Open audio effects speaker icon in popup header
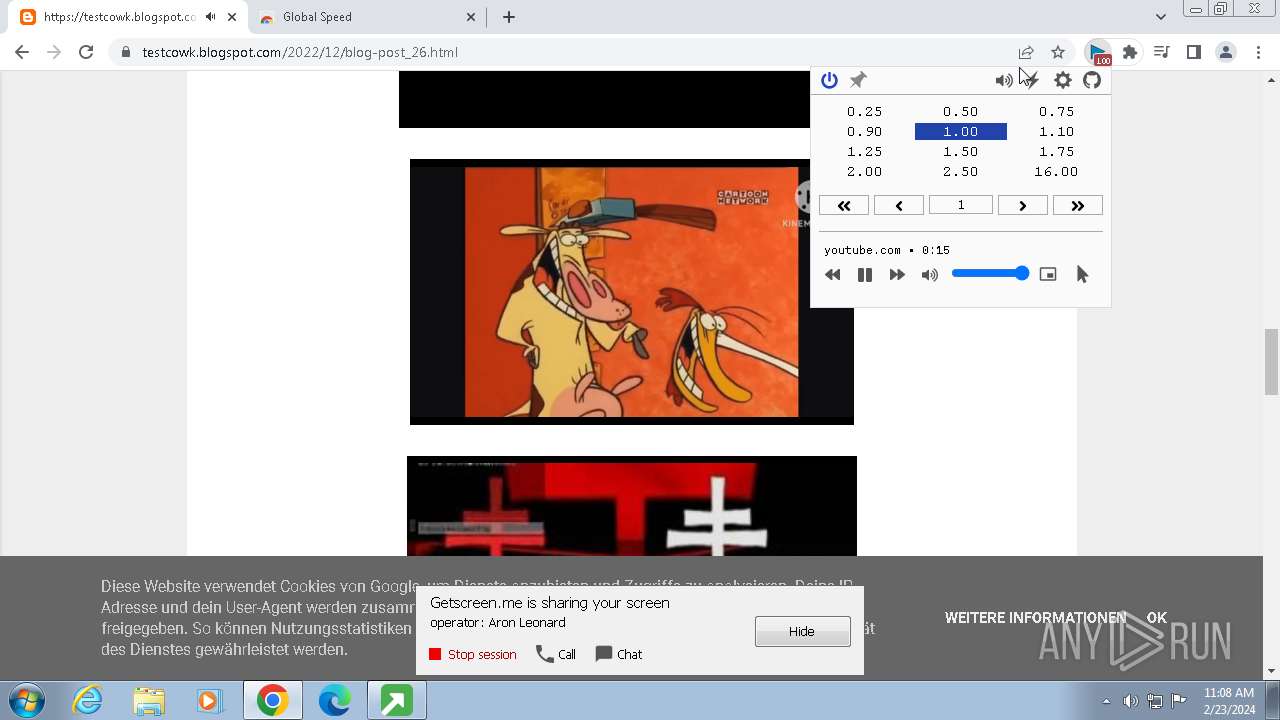 (x=1003, y=80)
